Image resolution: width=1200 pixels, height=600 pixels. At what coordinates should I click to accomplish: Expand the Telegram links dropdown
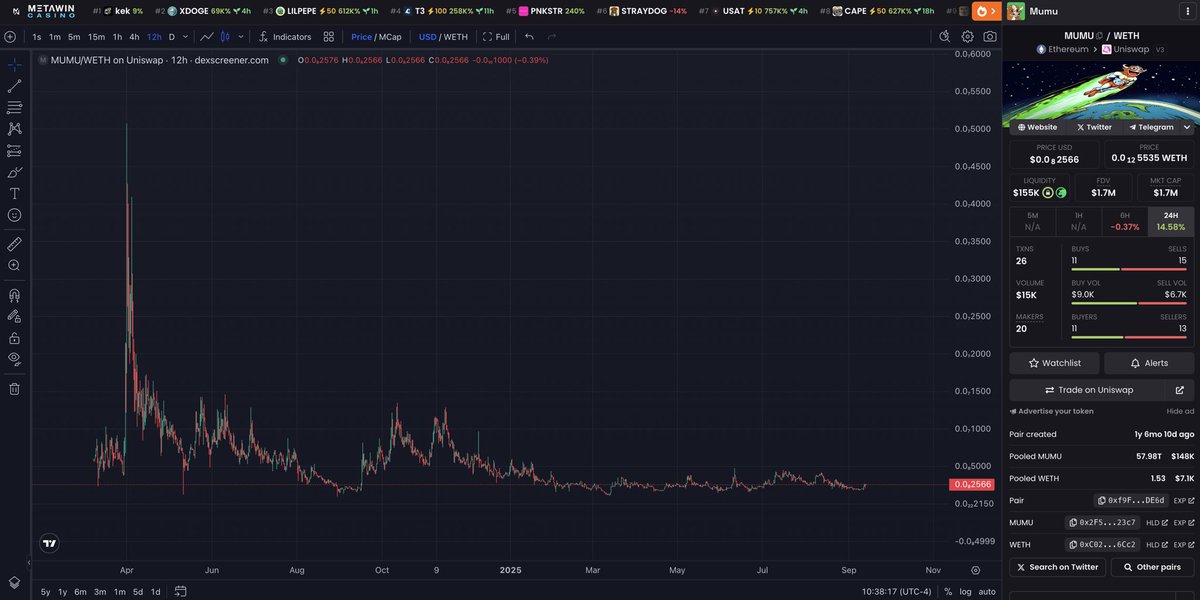click(x=1186, y=127)
